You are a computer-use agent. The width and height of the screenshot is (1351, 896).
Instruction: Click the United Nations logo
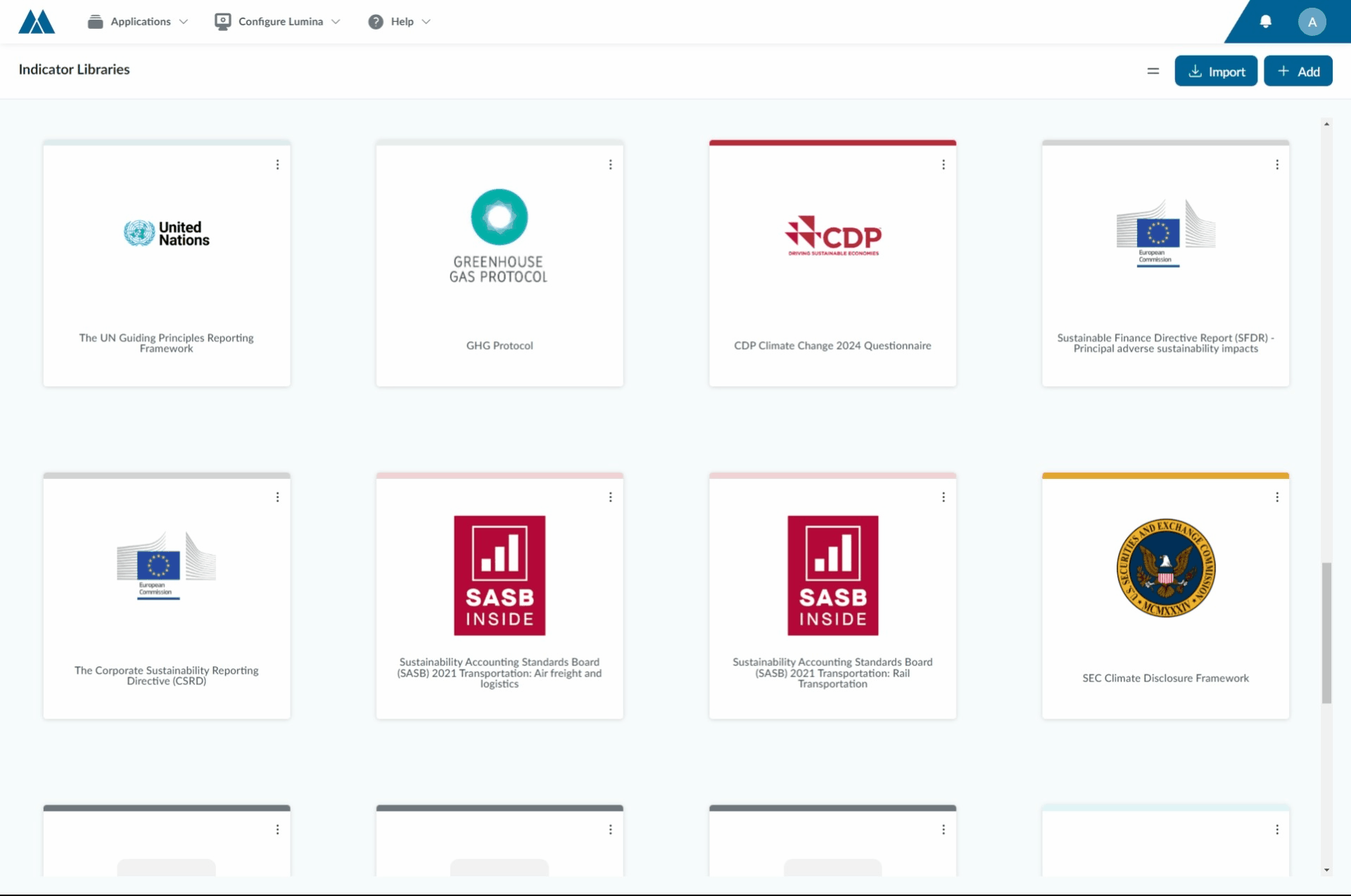[167, 233]
